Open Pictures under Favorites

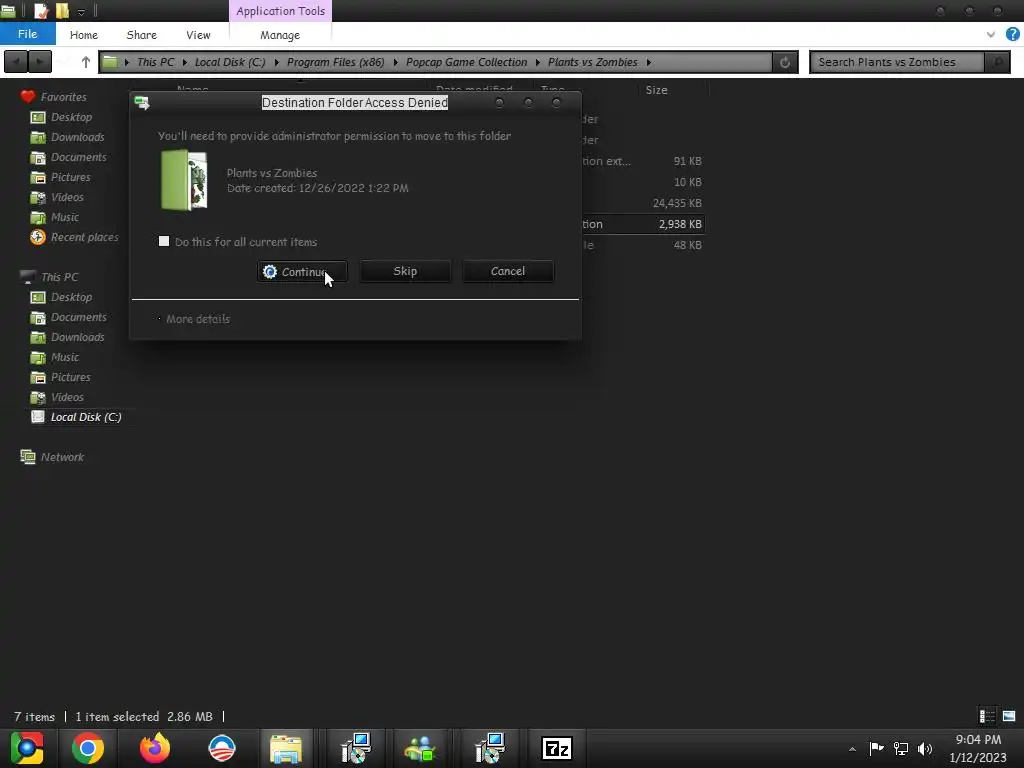point(71,177)
